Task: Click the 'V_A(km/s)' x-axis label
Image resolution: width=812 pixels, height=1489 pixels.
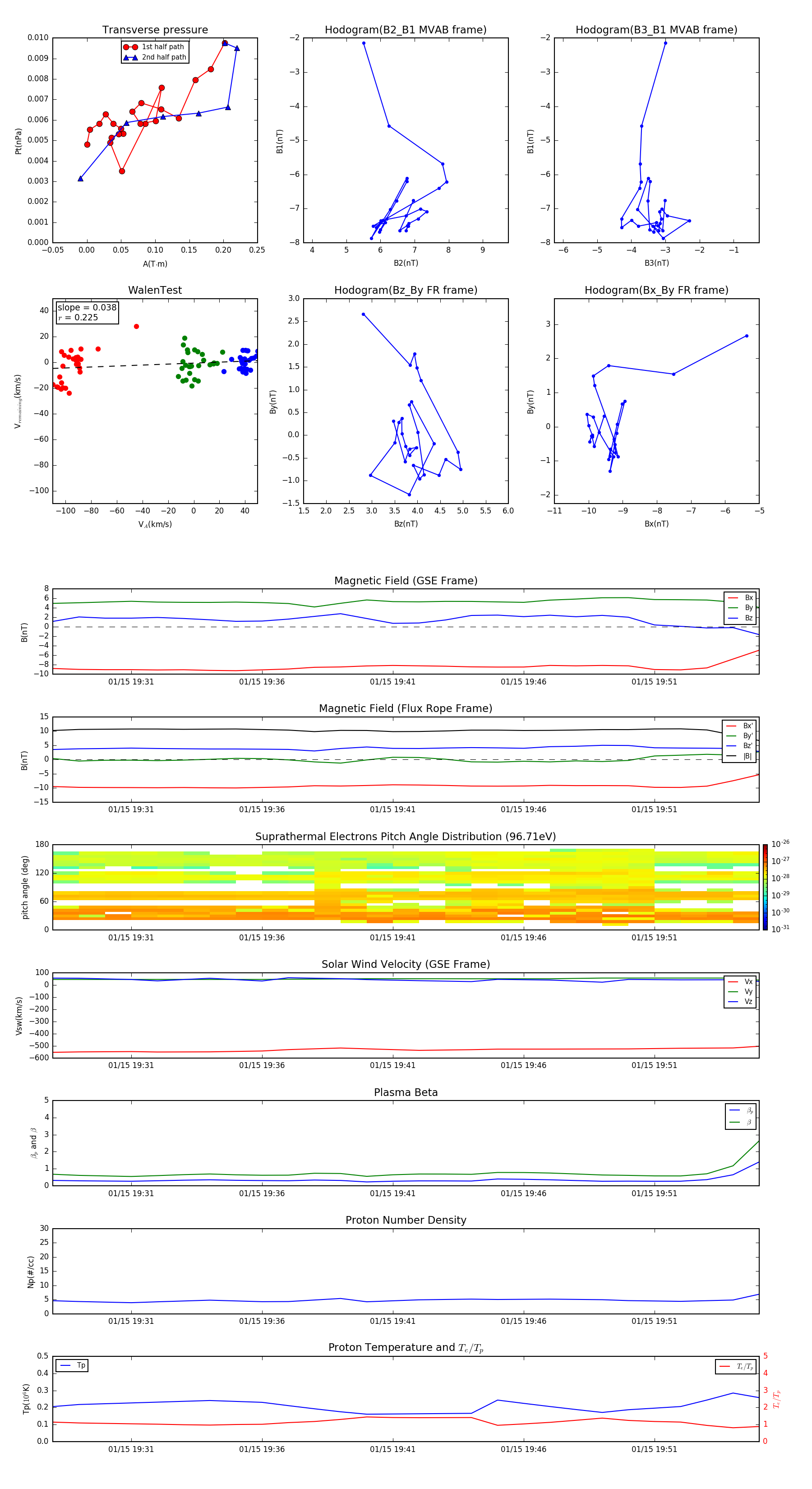Action: tap(155, 524)
